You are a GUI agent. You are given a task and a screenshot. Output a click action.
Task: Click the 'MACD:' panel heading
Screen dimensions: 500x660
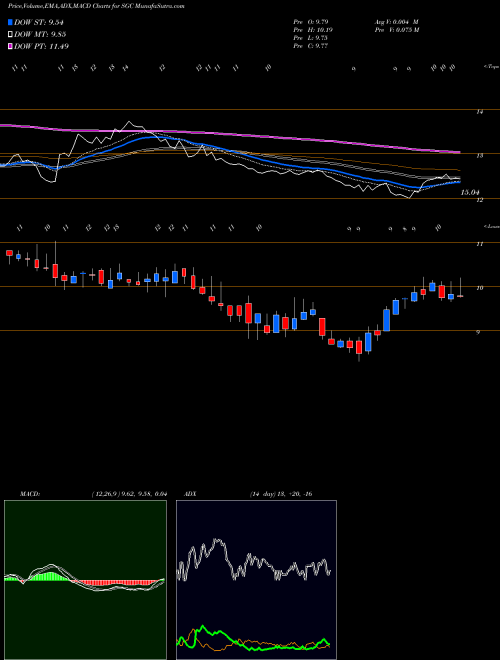29,494
